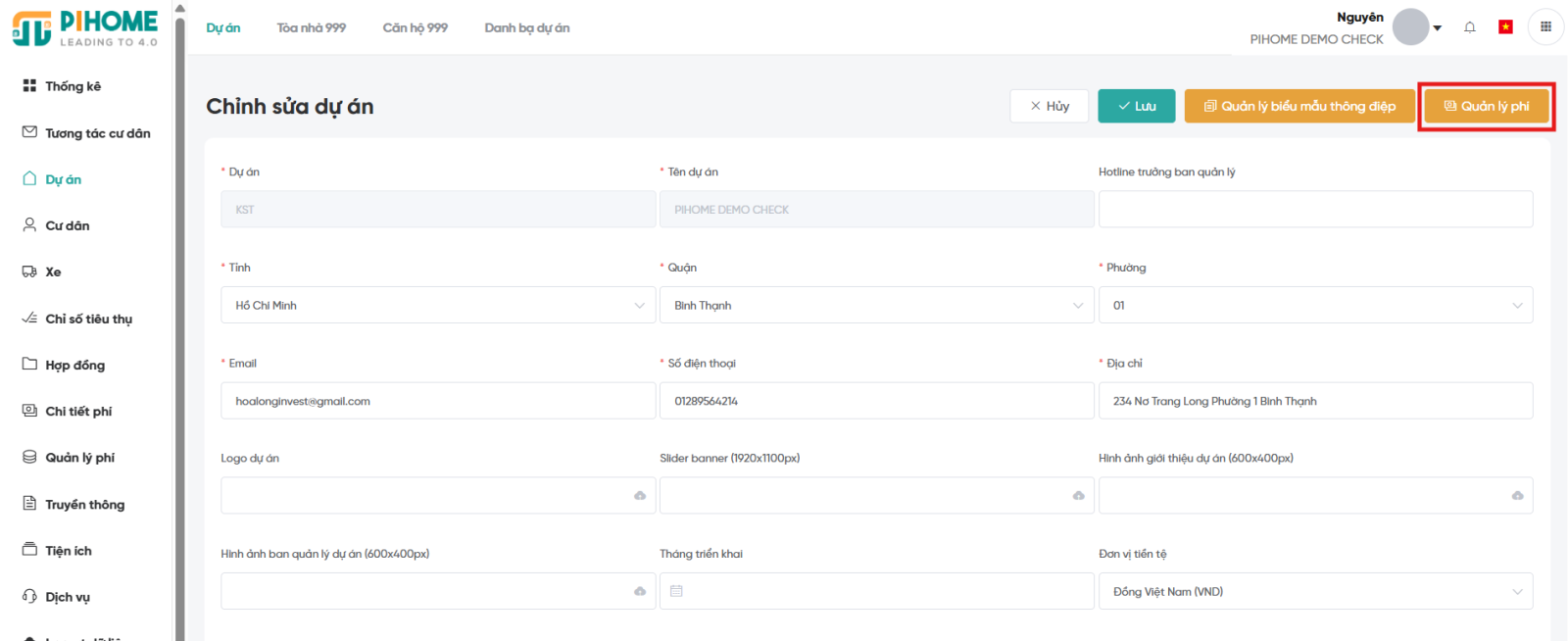1568x641 pixels.
Task: Click upload icon in Slider banner field
Action: [1078, 496]
